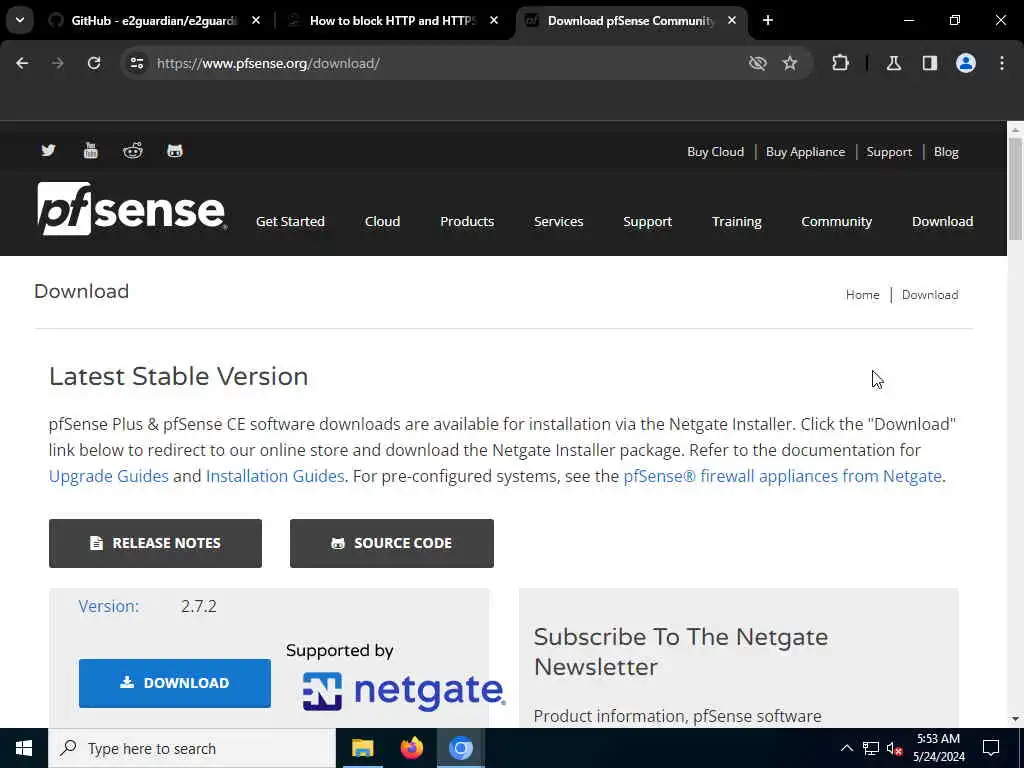1024x768 pixels.
Task: Follow the Buy Appliance link
Action: pyautogui.click(x=805, y=152)
